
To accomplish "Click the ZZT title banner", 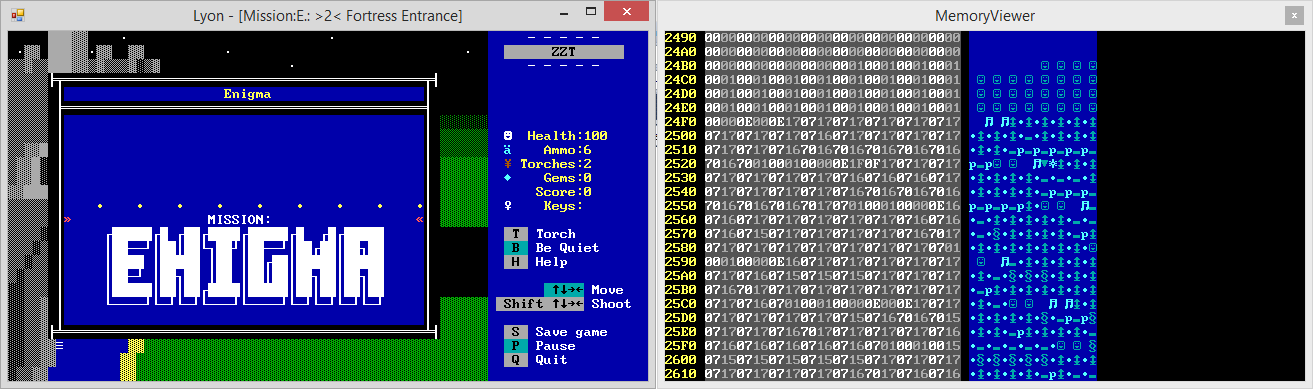I will coord(564,52).
